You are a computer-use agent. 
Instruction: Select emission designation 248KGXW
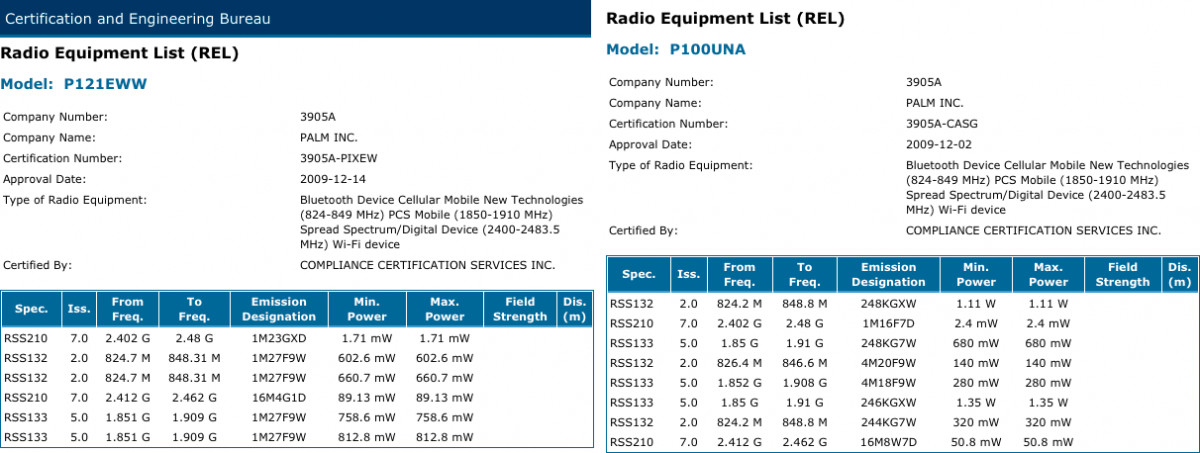[888, 303]
